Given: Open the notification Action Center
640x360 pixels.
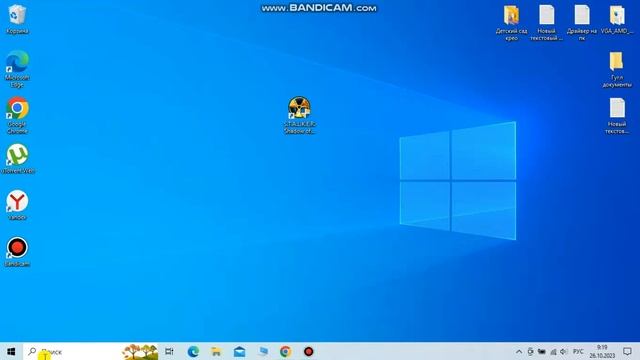Looking at the screenshot, I should [627, 351].
